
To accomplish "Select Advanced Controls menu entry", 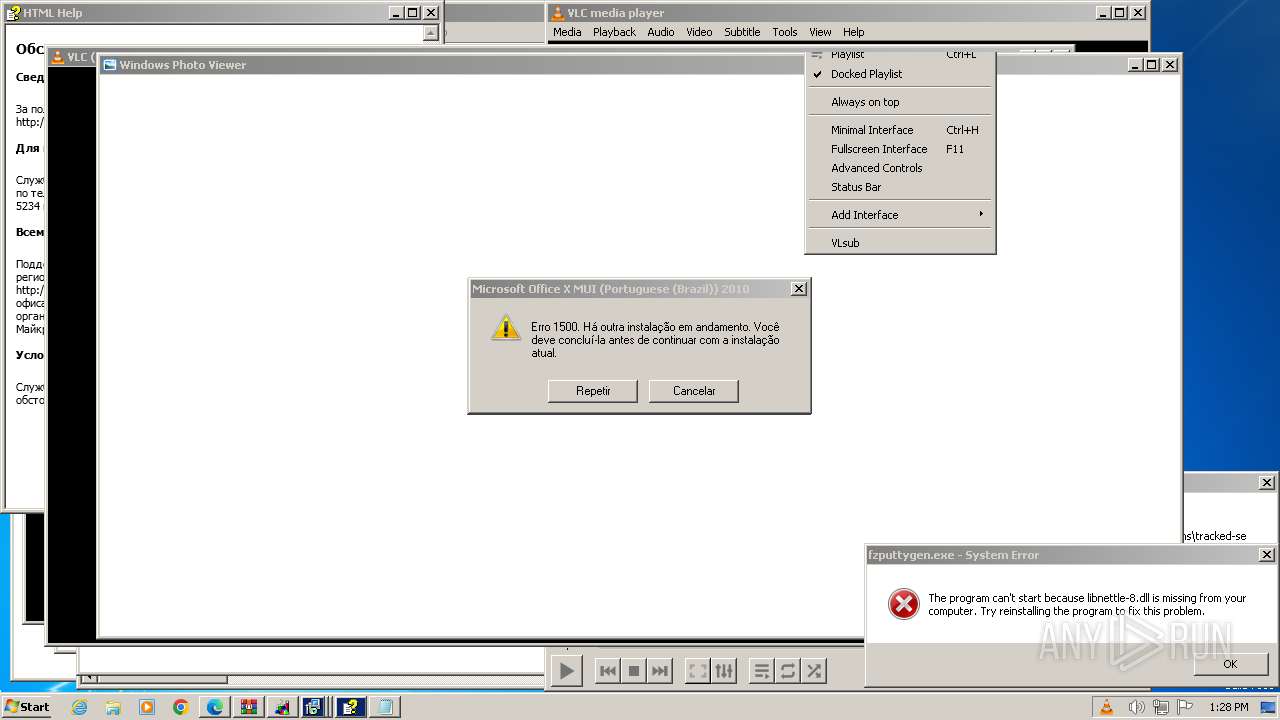I will [900, 168].
